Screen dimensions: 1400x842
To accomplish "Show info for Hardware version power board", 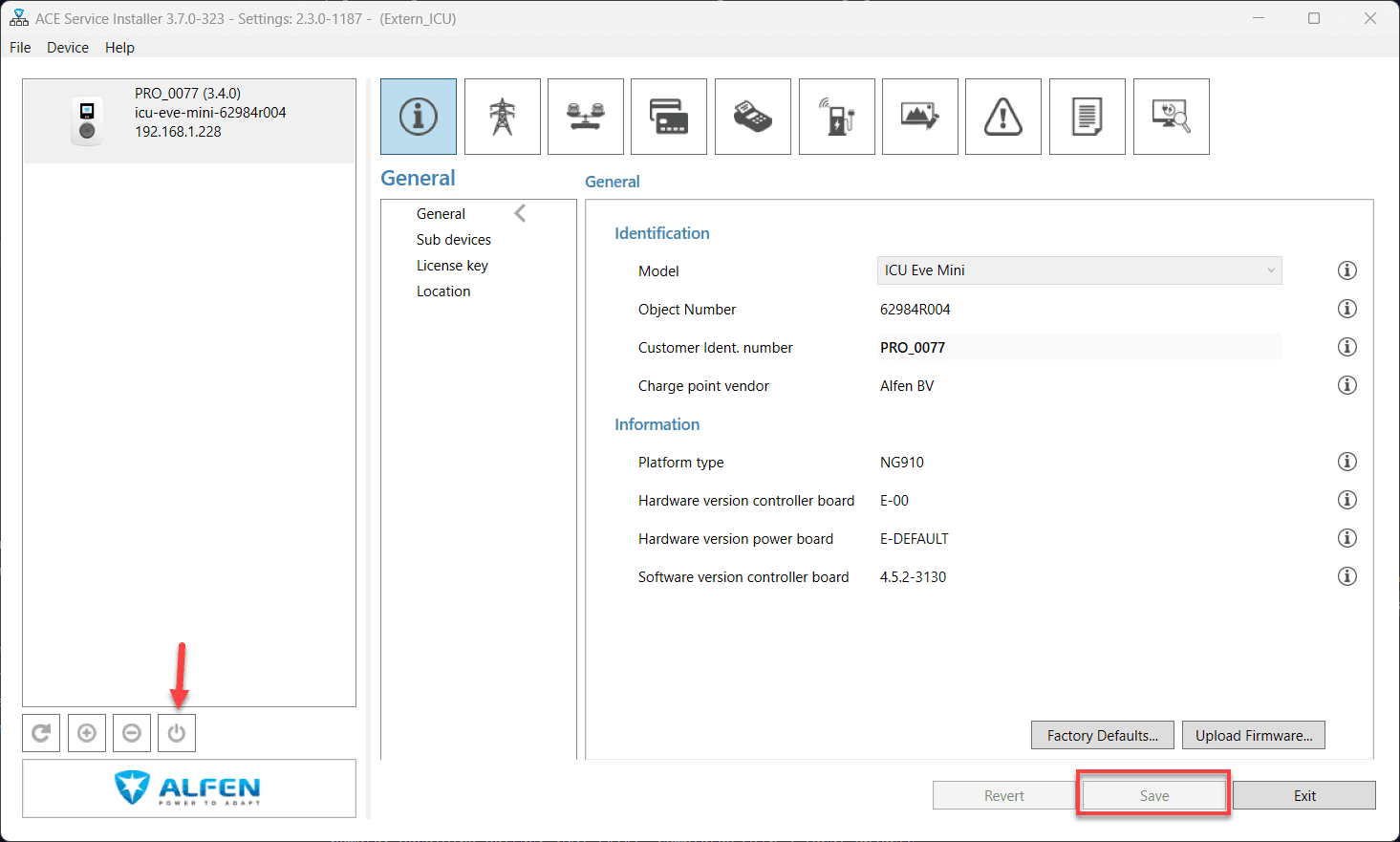I will [x=1347, y=538].
